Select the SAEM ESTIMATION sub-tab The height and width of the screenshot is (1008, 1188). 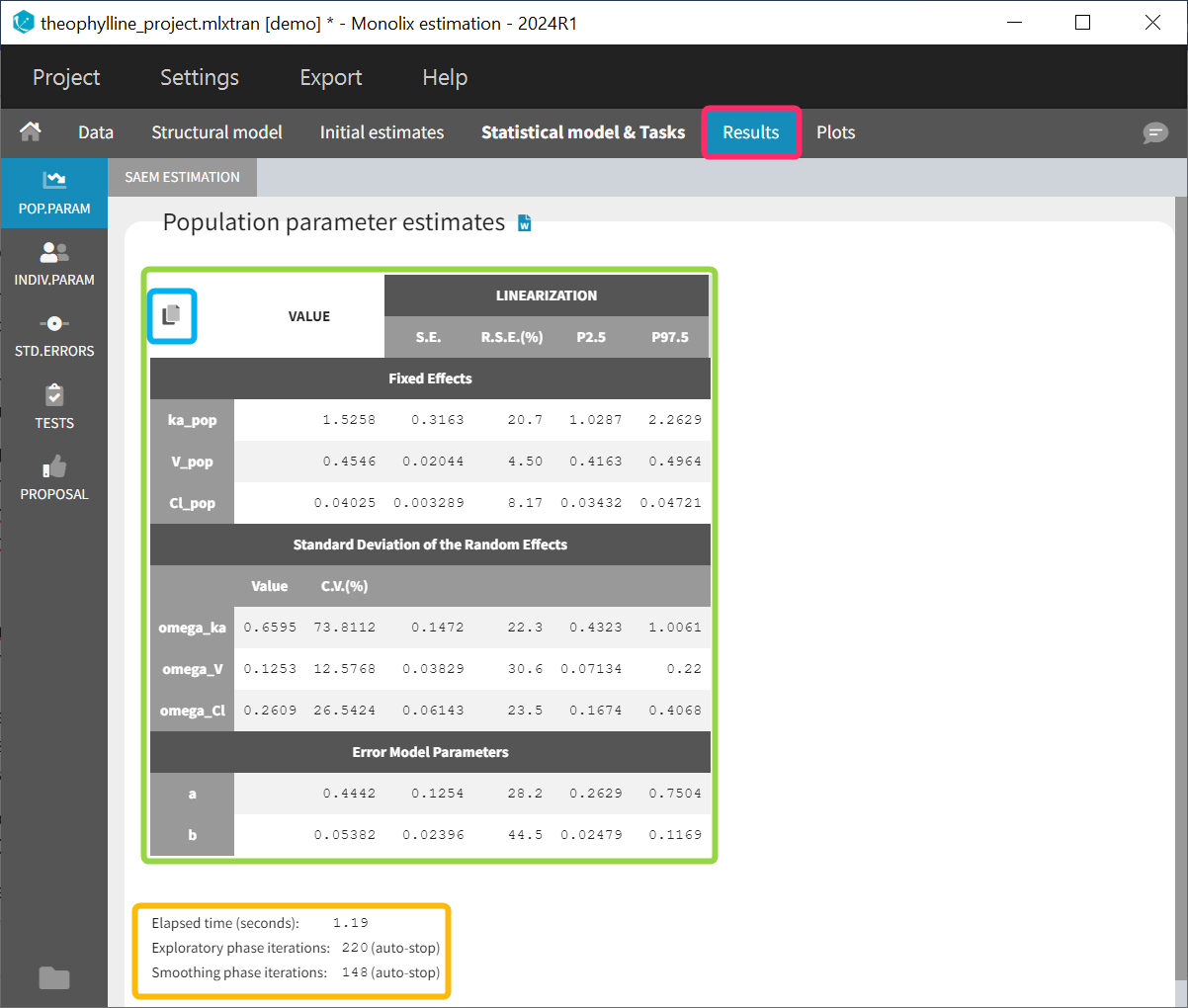pos(182,177)
